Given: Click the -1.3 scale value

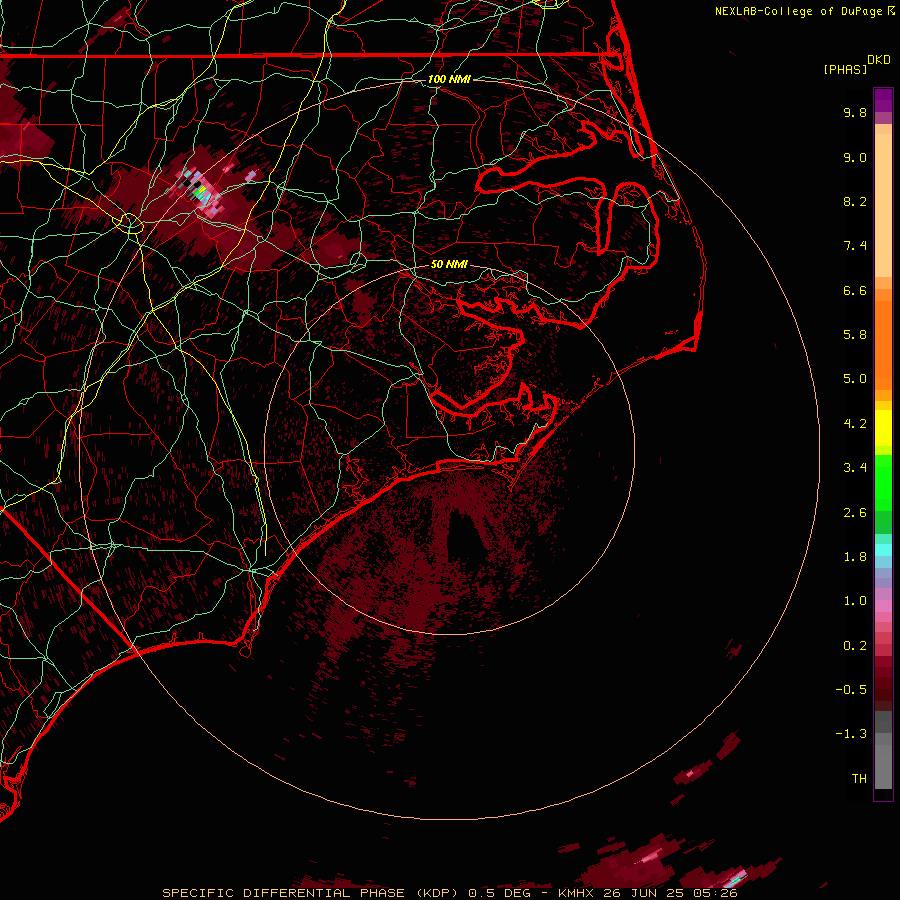Looking at the screenshot, I should click(x=851, y=734).
